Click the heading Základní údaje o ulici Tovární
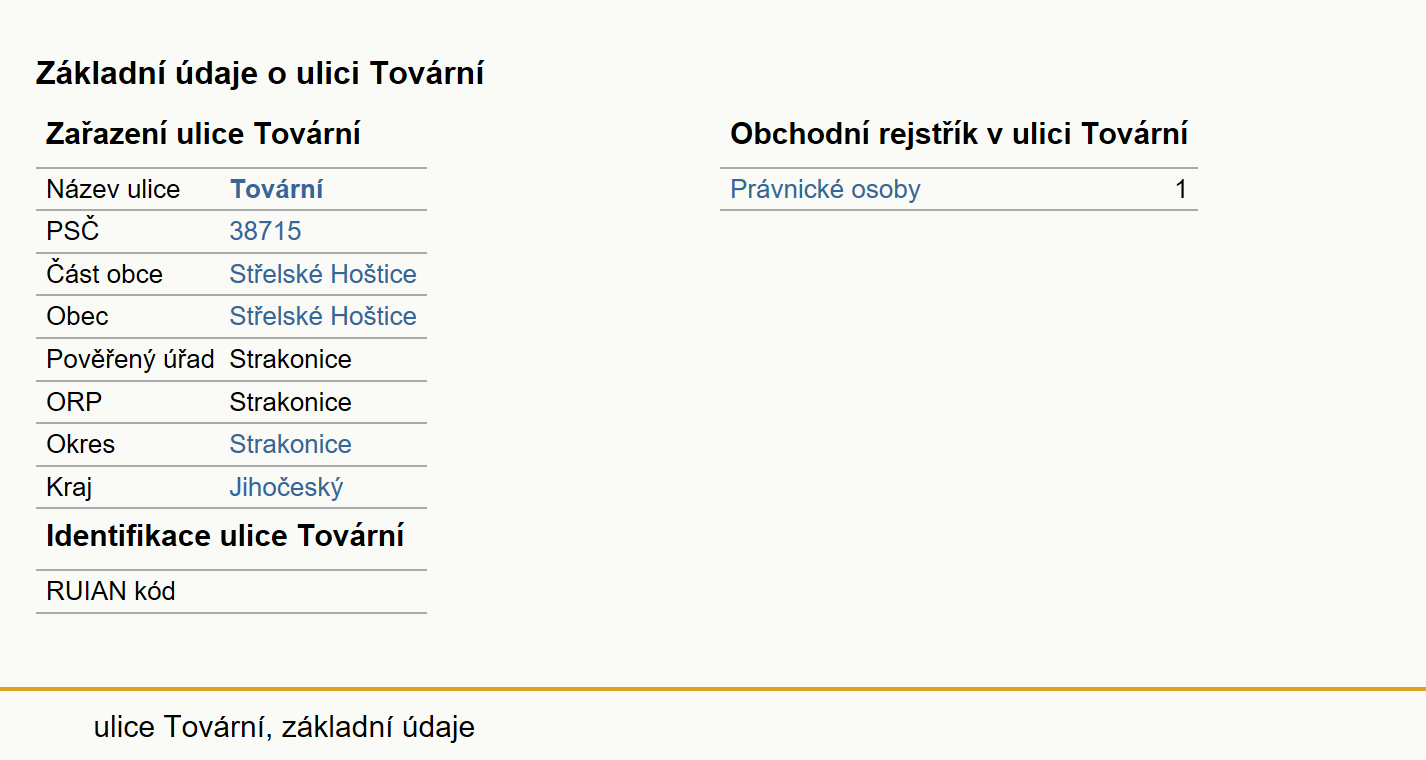Screen dimensions: 1426x760 pyautogui.click(x=260, y=73)
